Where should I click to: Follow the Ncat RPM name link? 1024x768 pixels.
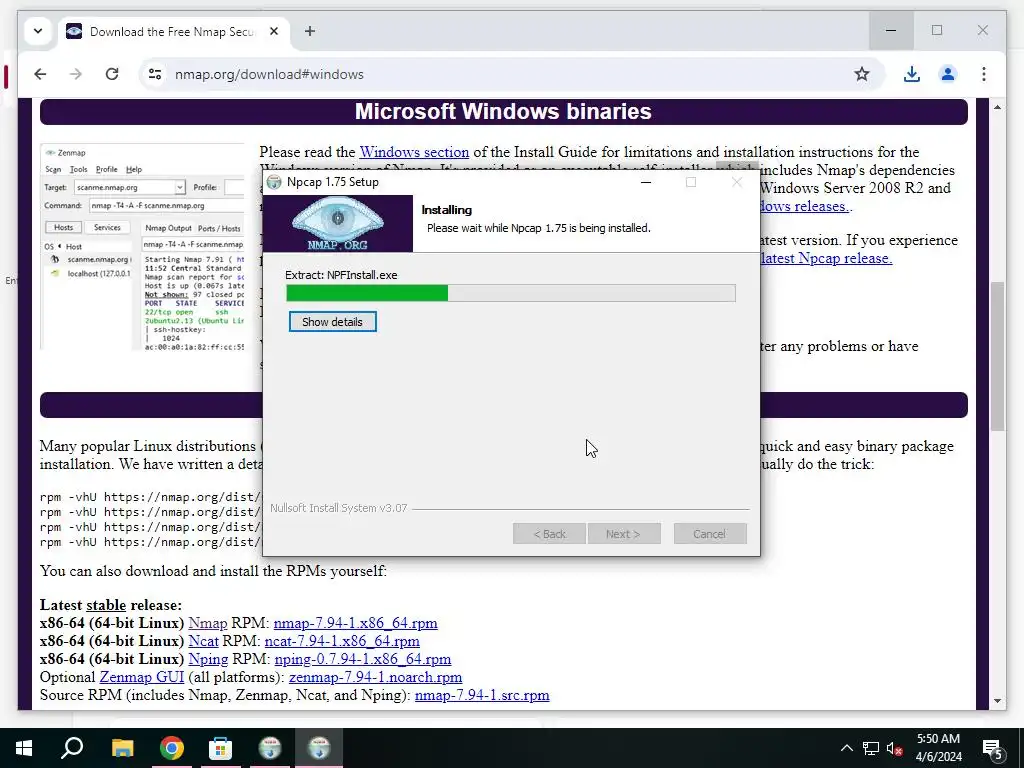(203, 641)
